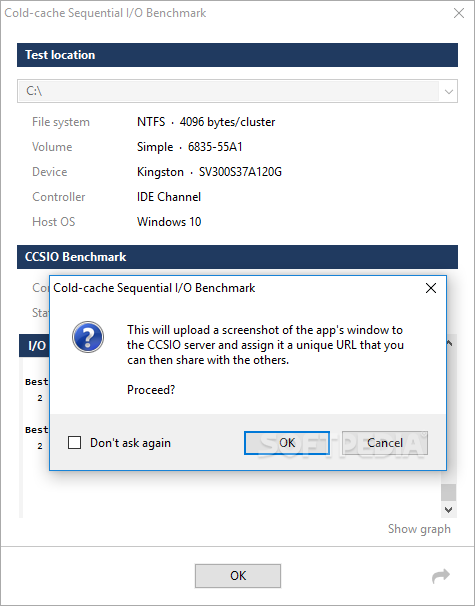The image size is (475, 606).
Task: Click the controller value IDE Channel
Action: click(x=169, y=197)
